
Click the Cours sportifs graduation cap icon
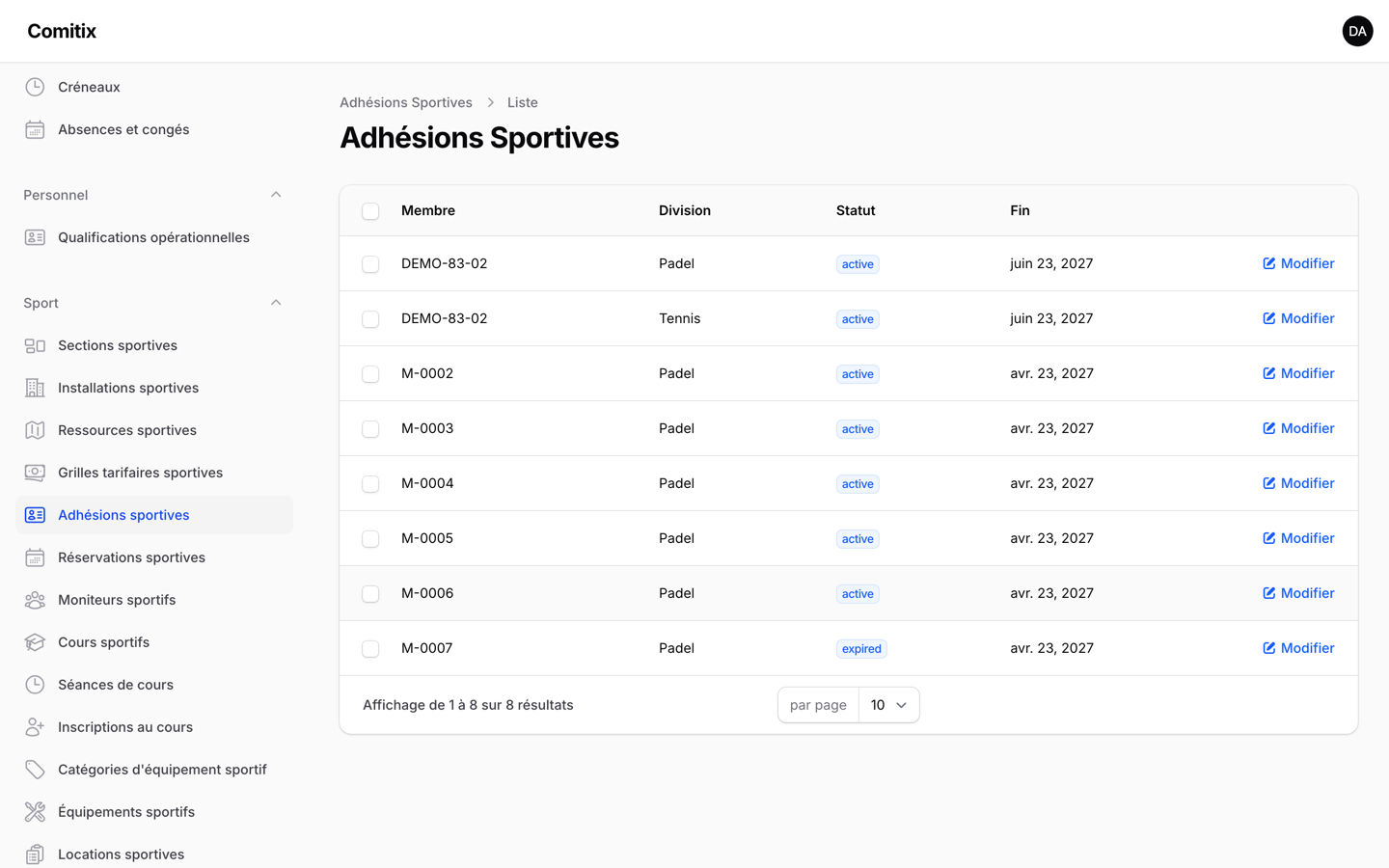pos(35,642)
